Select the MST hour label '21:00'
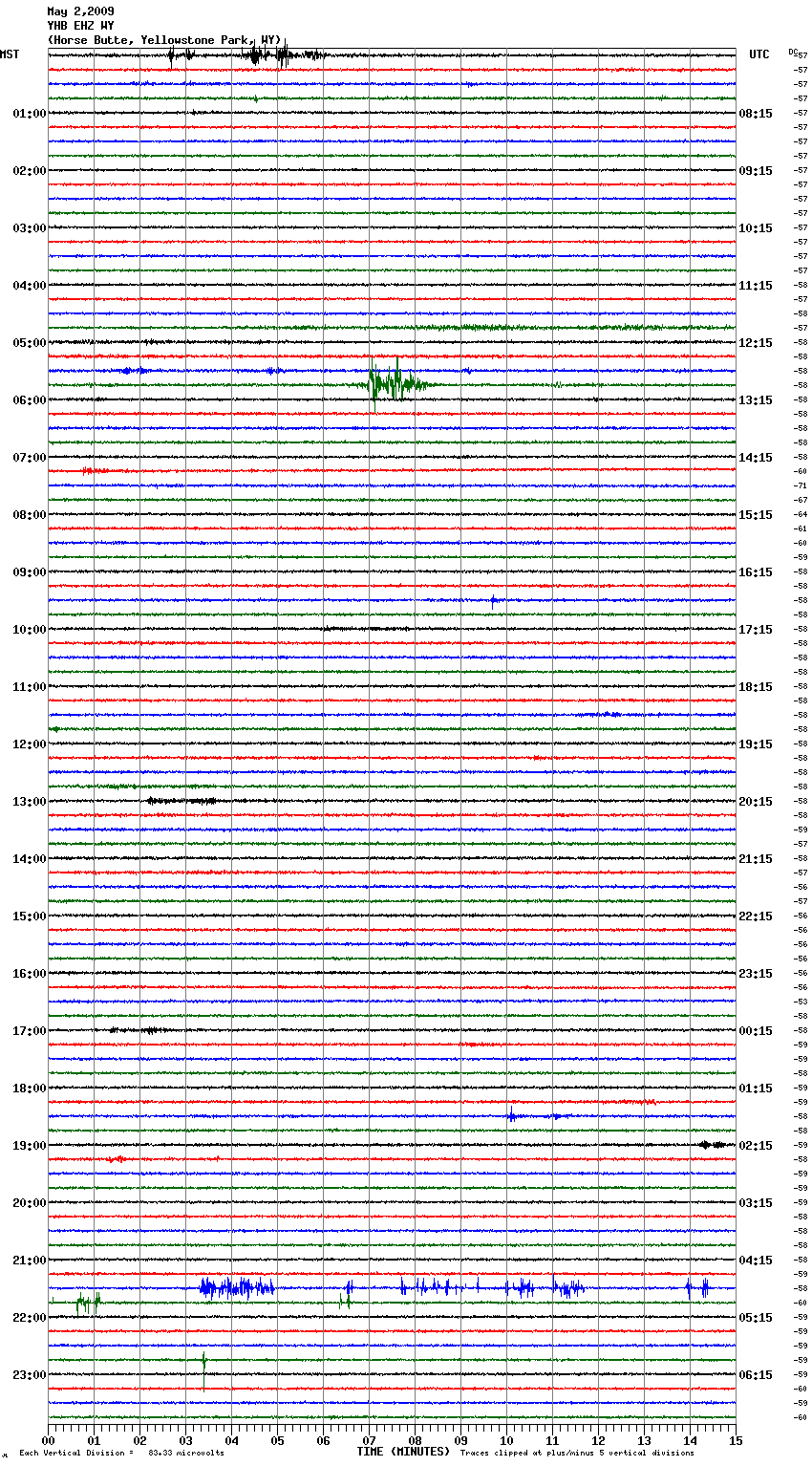Viewport: 812px width, 1466px height. click(x=30, y=1260)
